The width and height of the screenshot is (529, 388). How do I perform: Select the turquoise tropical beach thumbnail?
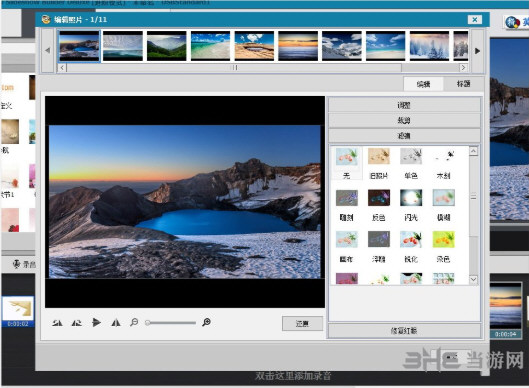tap(211, 46)
